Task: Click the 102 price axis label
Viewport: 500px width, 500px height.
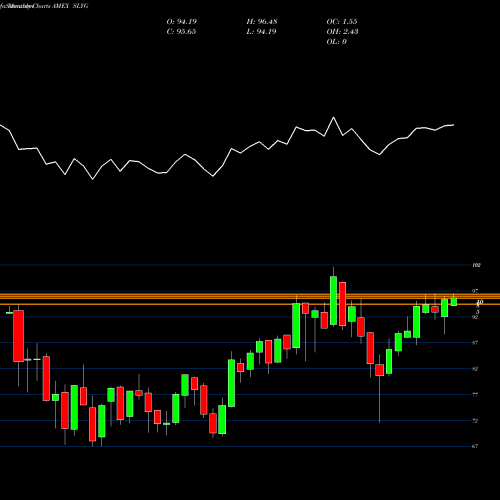Action: [477, 265]
